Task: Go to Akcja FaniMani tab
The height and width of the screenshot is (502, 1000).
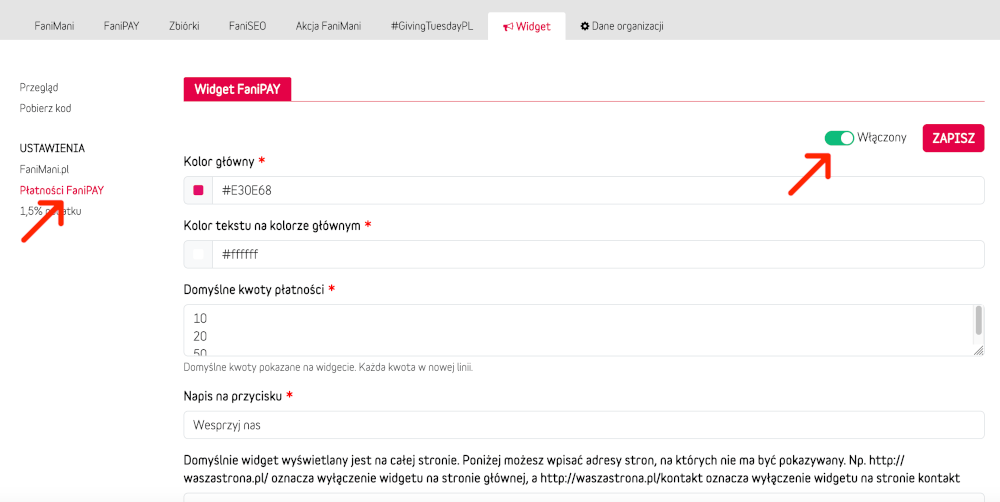Action: (328, 26)
